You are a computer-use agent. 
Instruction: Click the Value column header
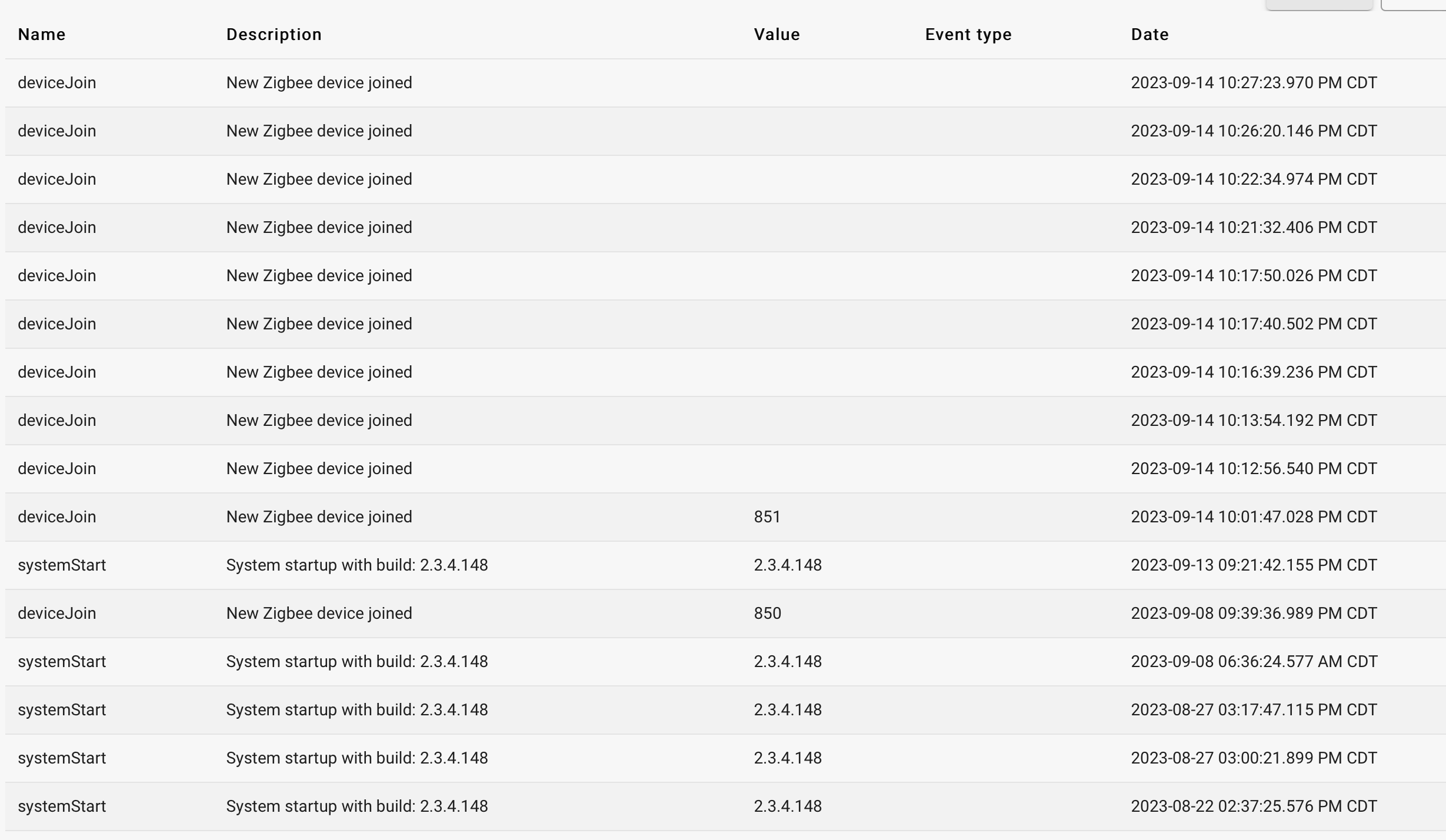click(x=777, y=35)
